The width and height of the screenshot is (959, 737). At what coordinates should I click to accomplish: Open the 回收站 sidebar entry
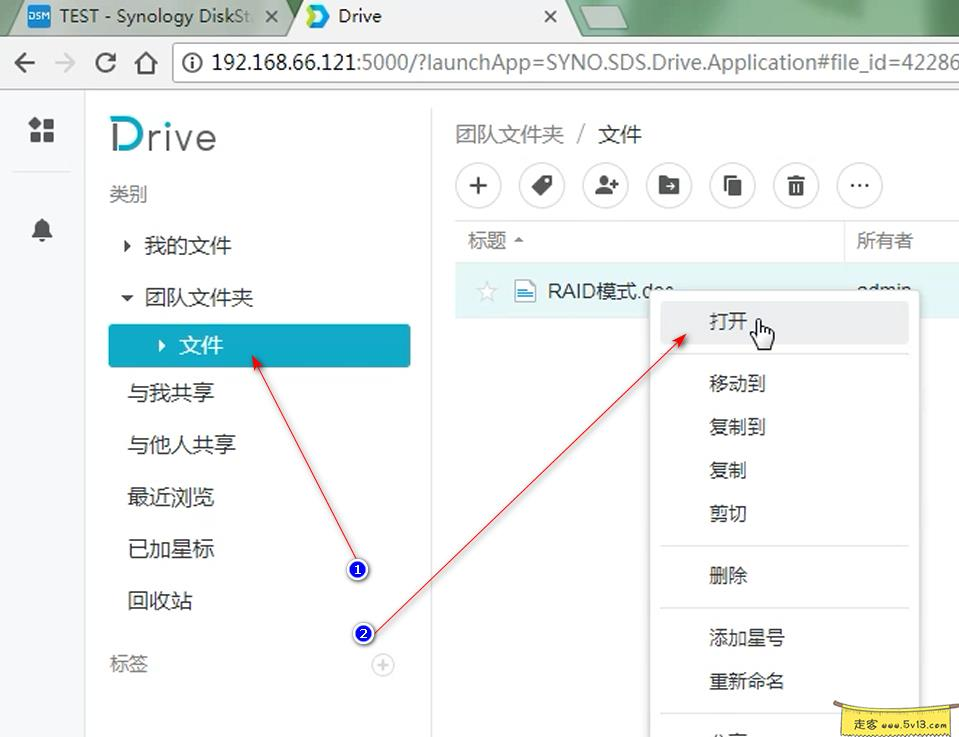pos(162,600)
